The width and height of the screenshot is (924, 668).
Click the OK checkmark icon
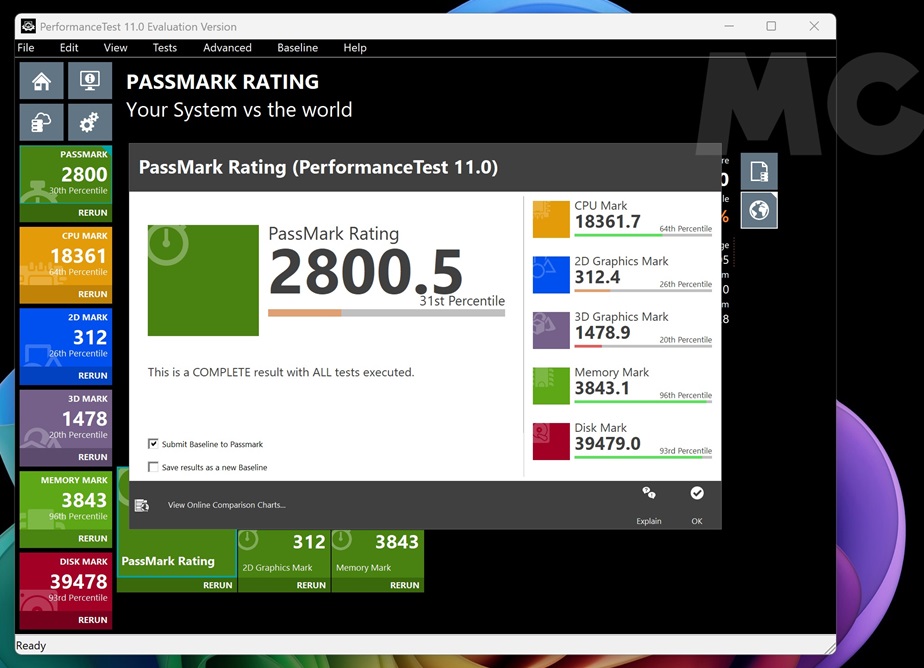coord(697,493)
